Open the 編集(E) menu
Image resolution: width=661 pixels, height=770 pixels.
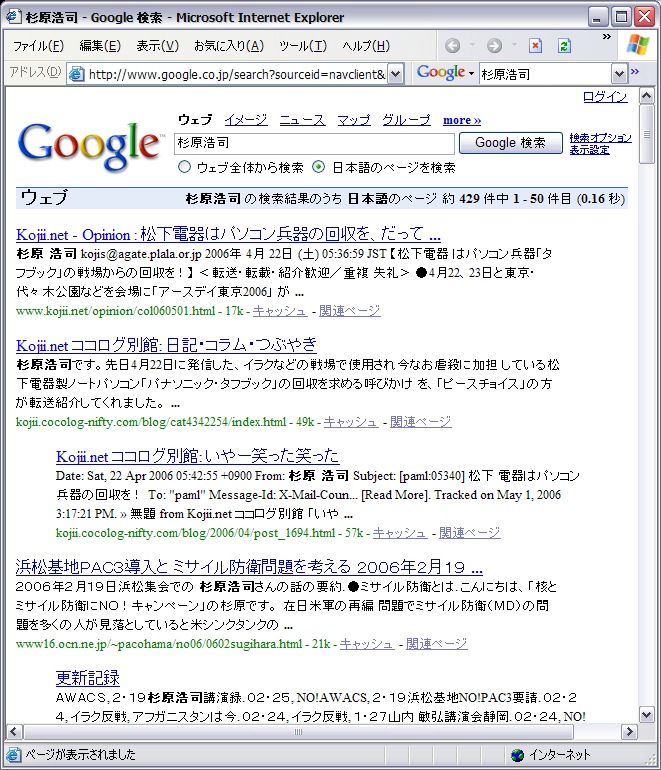pyautogui.click(x=100, y=46)
